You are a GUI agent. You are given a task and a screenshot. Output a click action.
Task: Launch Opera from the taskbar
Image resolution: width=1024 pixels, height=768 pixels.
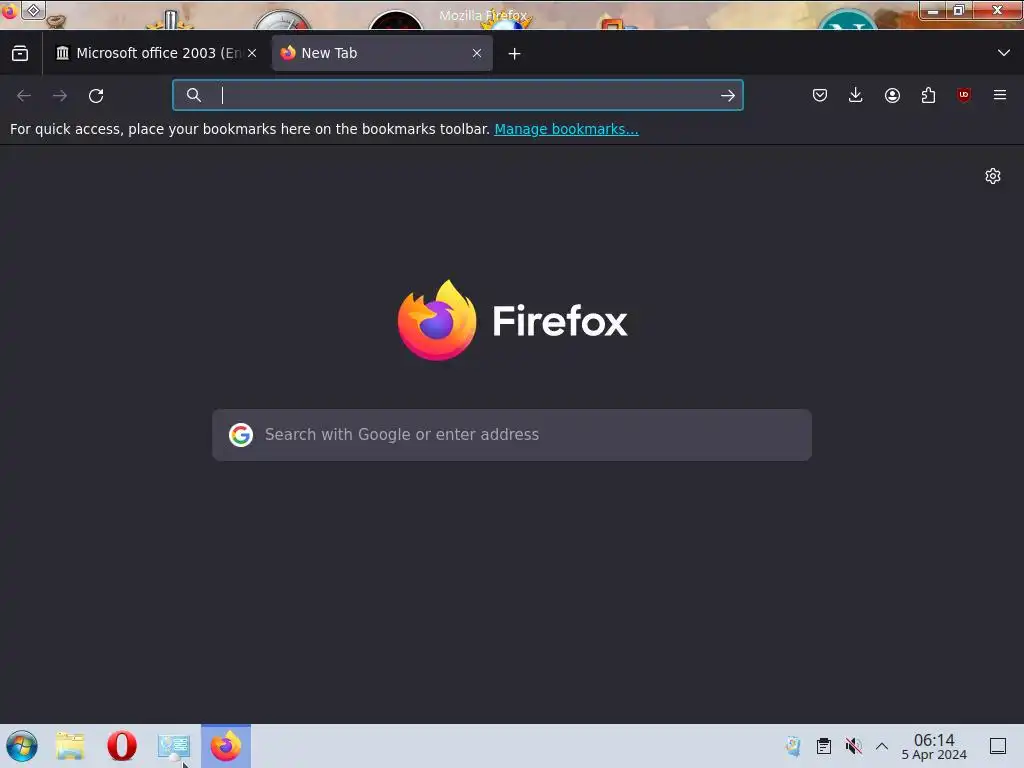[121, 746]
